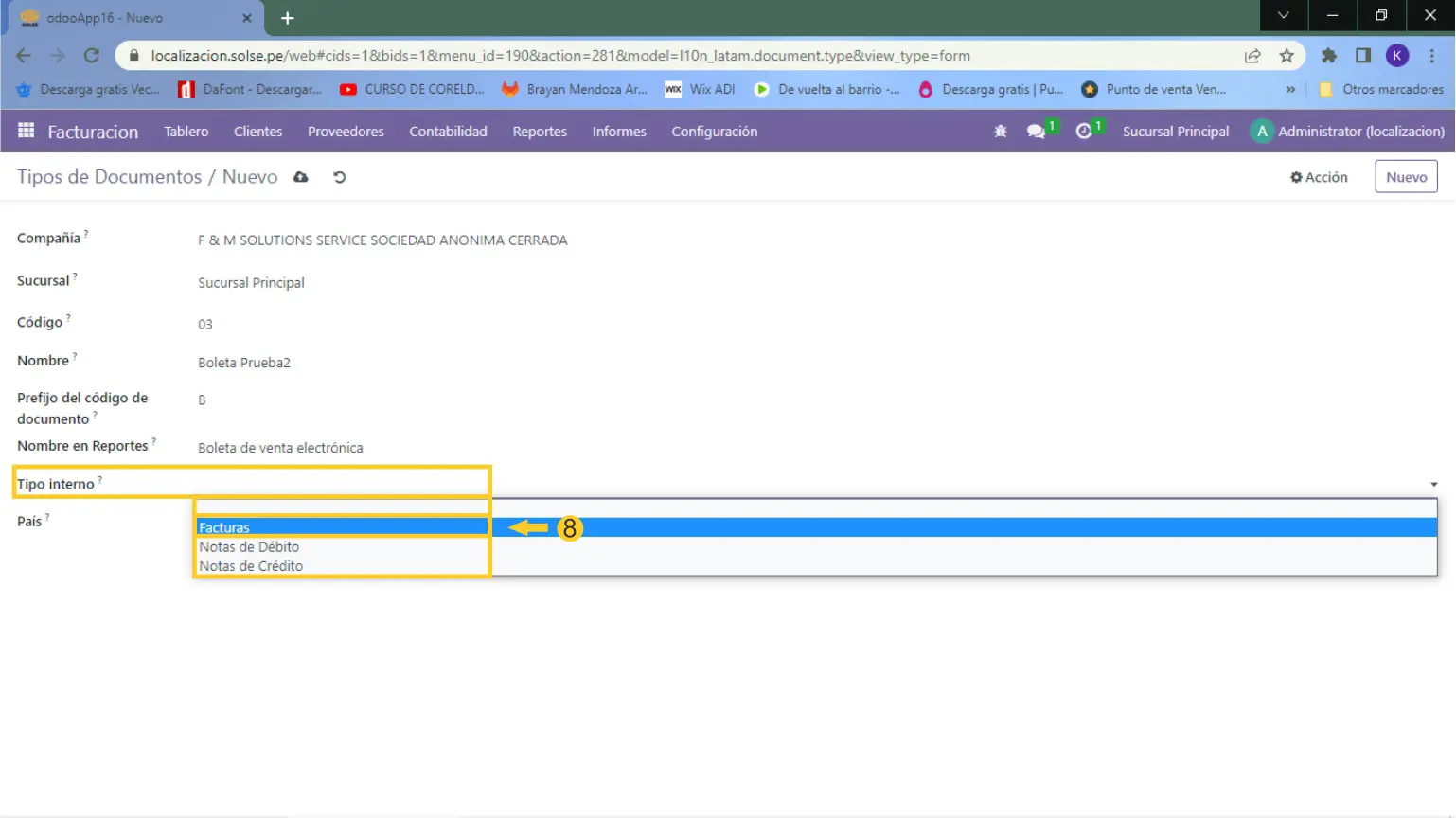Open De vuelta al barrio bookmark

[827, 89]
